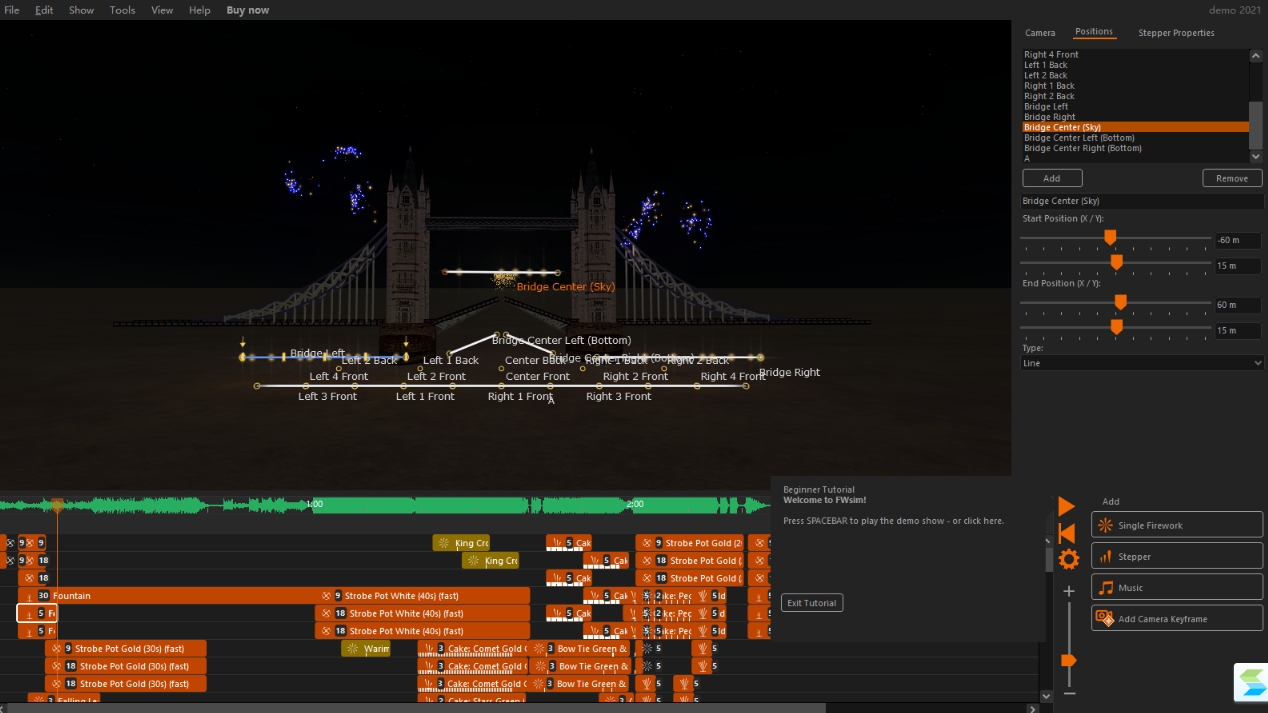Click the Exit Tutorial button
The width and height of the screenshot is (1268, 713).
[811, 603]
